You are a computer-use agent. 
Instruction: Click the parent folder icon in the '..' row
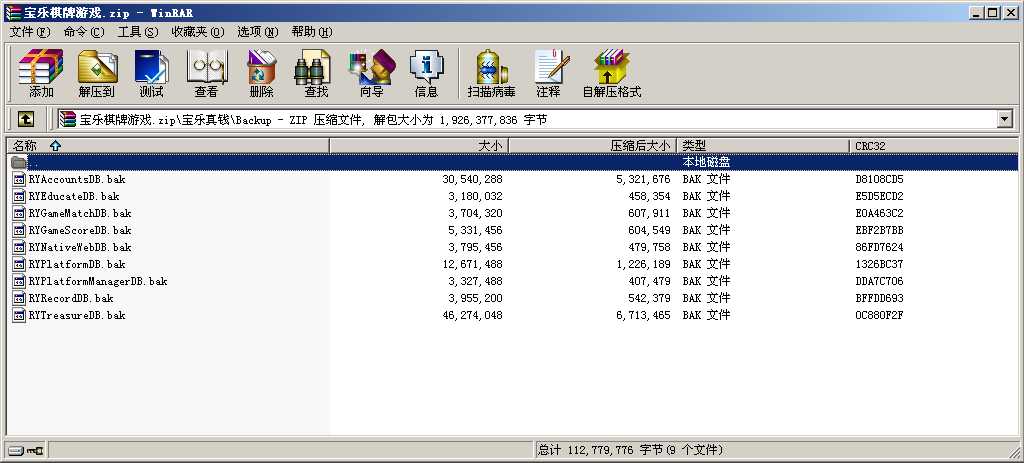click(19, 162)
